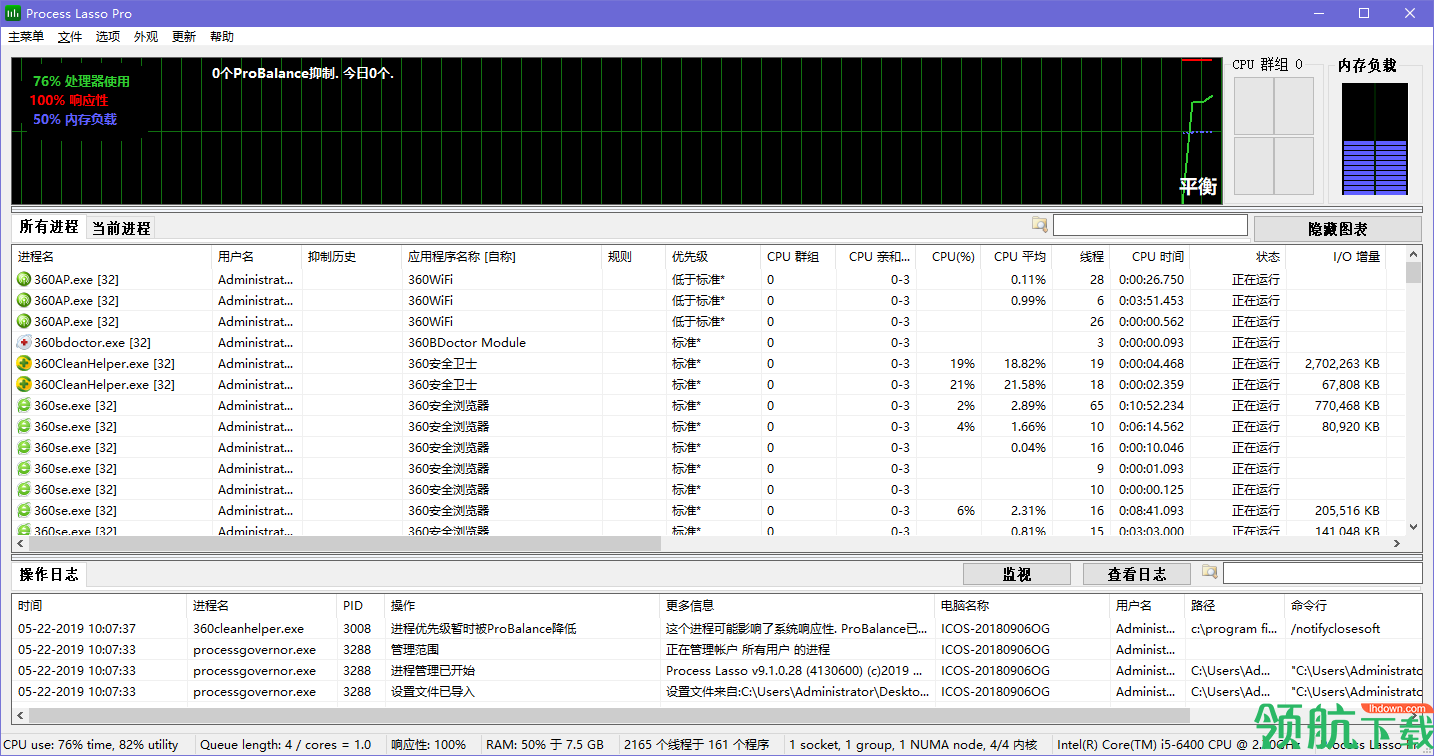Focus the process list filter input field
The image size is (1434, 756).
[1150, 225]
